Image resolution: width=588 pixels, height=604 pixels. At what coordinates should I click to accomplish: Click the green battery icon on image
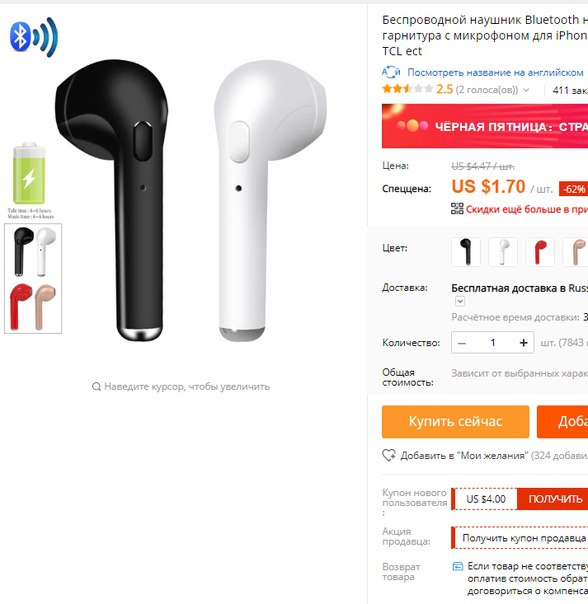[29, 173]
